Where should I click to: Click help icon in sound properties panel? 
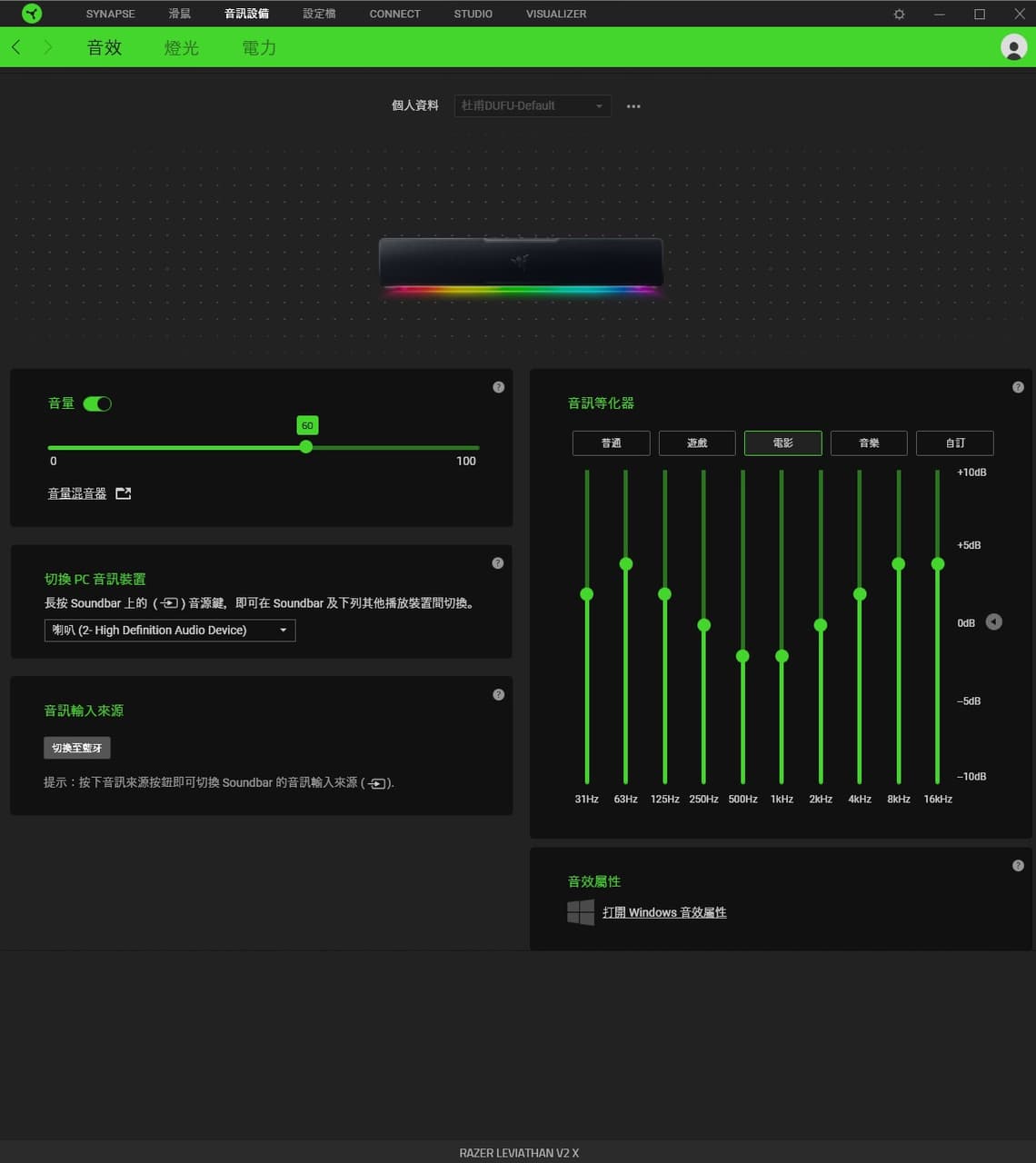click(x=1018, y=866)
